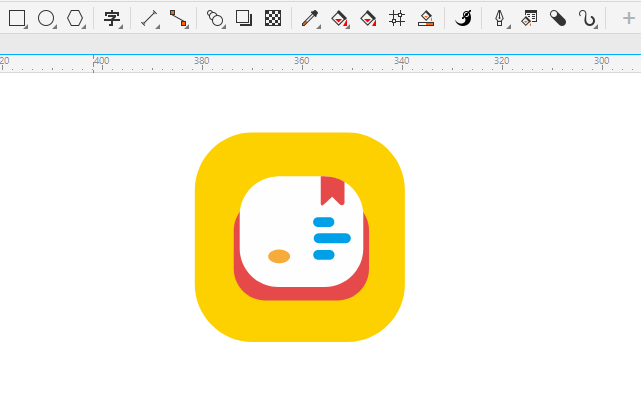Select the longest blue bar in artwork
This screenshot has width=641, height=418.
(x=332, y=238)
